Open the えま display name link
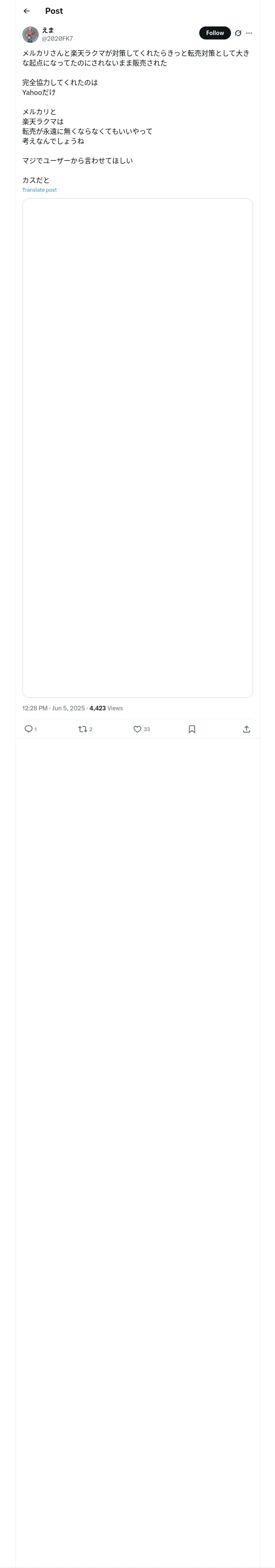The image size is (275, 1568). pos(48,30)
